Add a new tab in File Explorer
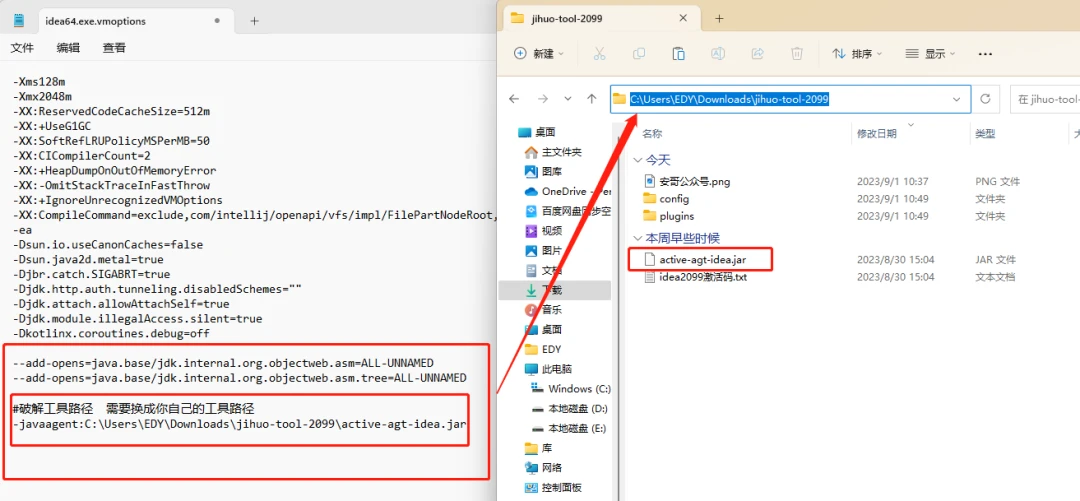Viewport: 1080px width, 501px height. click(719, 19)
